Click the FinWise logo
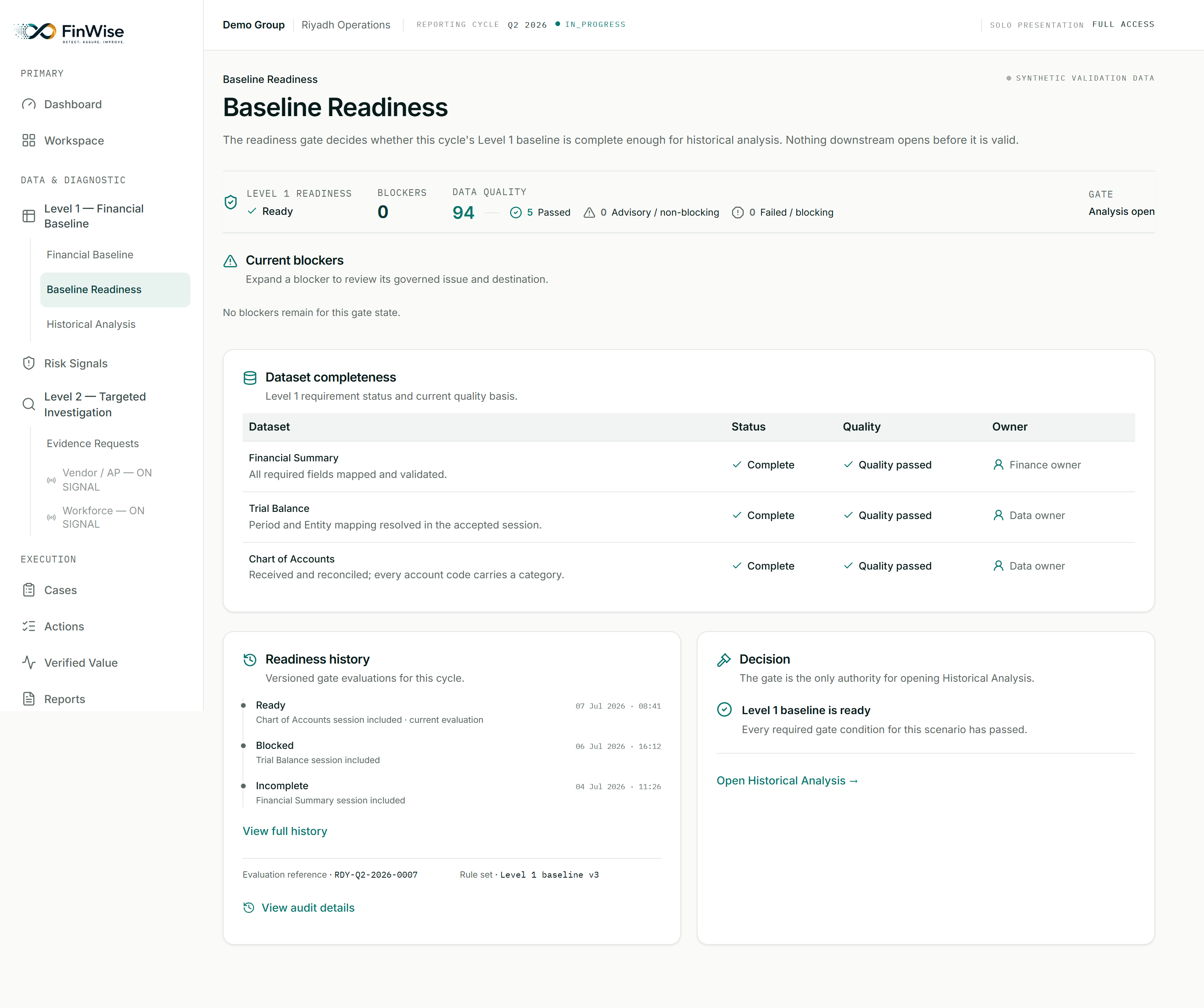1204x1008 pixels. tap(69, 32)
